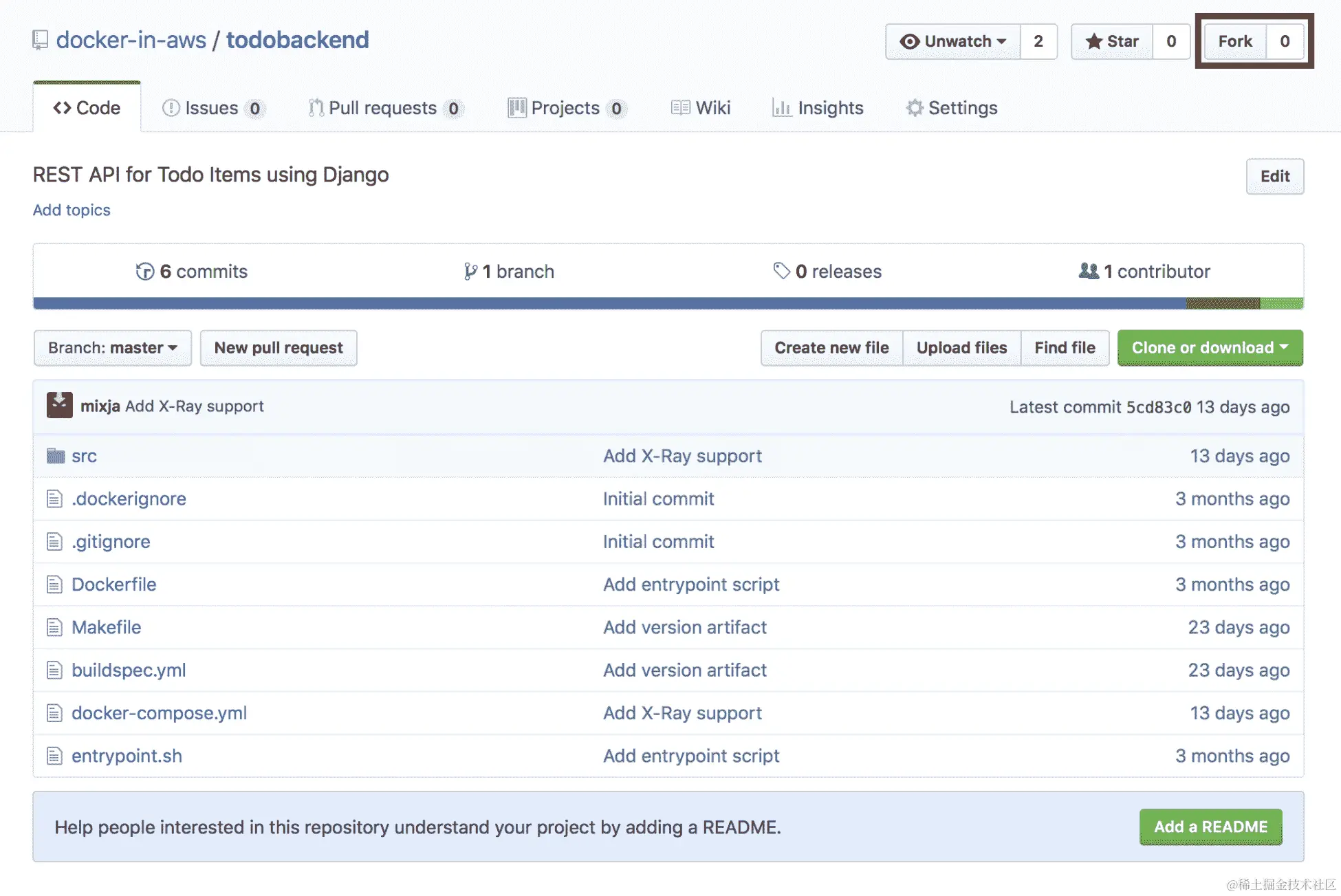The width and height of the screenshot is (1341, 896).
Task: Click the Add a README button
Action: pos(1211,827)
